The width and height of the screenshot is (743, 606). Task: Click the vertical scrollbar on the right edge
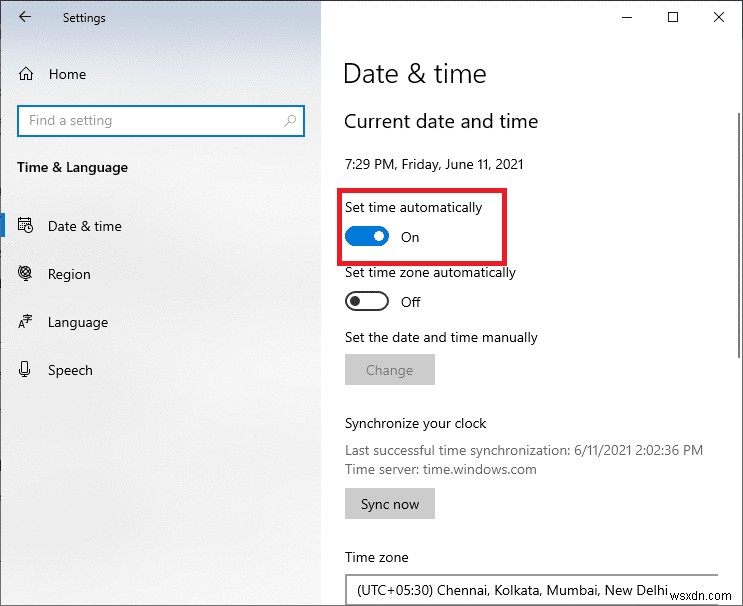click(x=739, y=235)
